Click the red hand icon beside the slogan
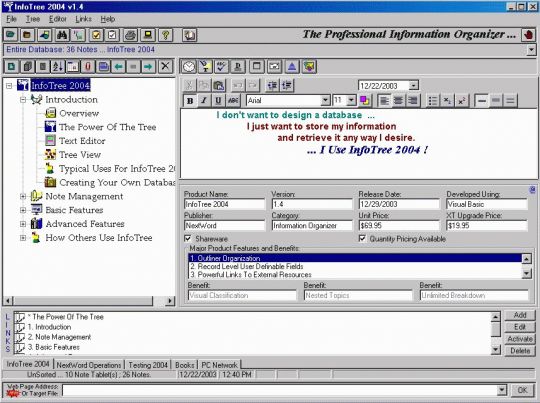540x403 pixels. [528, 35]
